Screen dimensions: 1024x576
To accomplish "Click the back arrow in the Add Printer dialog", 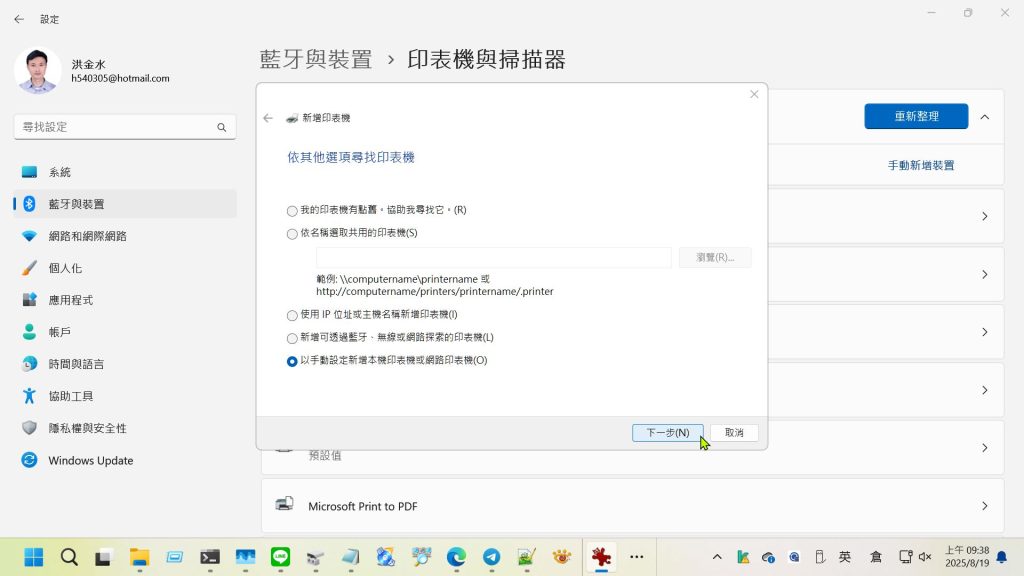I will coord(268,118).
